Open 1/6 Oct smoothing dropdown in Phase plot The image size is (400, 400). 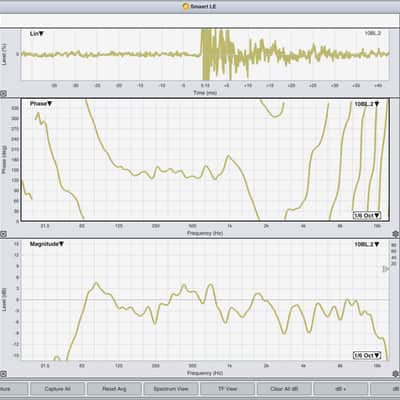tap(367, 215)
